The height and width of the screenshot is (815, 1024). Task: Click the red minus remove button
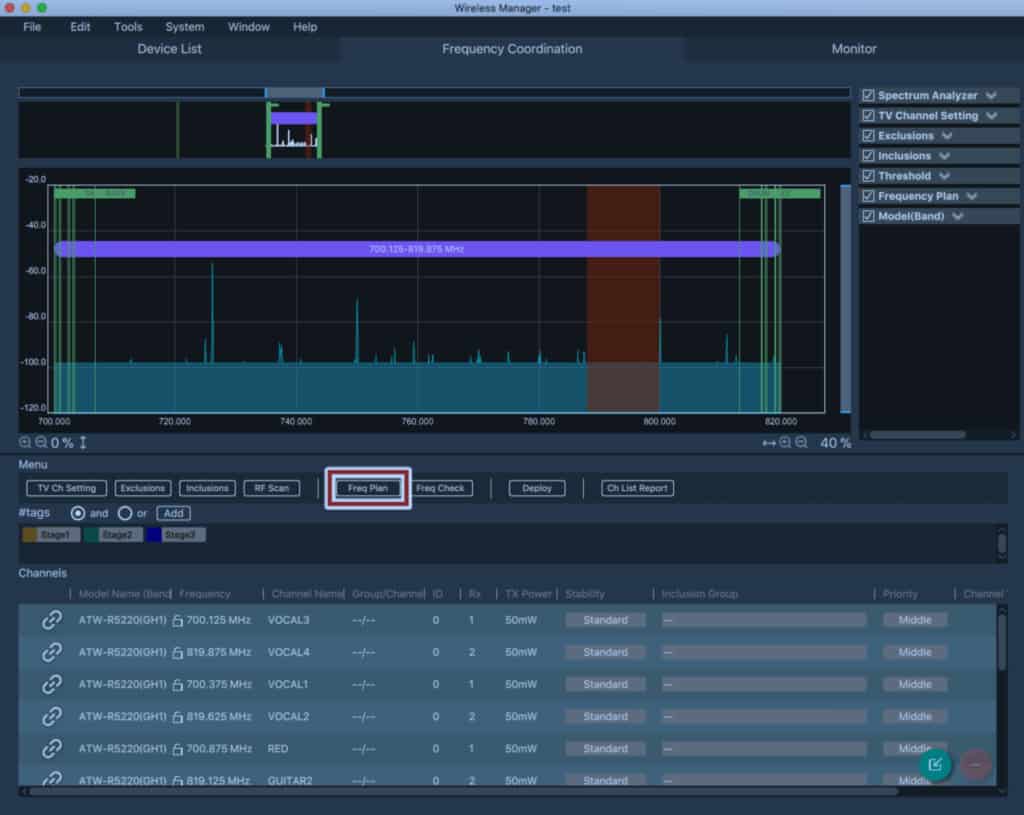point(975,765)
